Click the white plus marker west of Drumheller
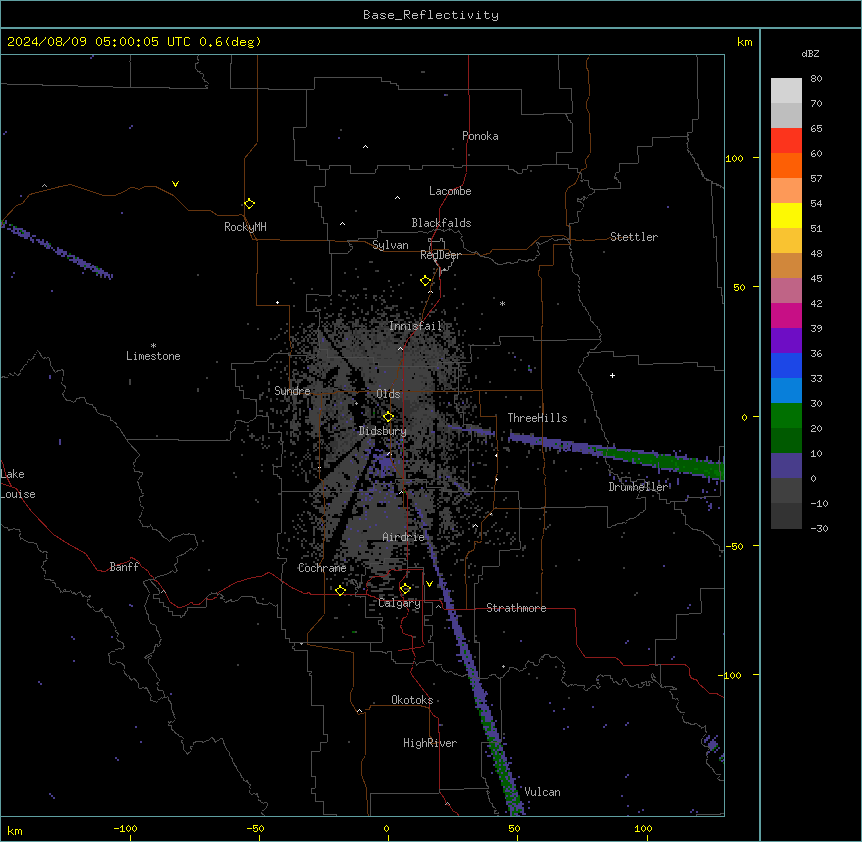Image resolution: width=862 pixels, height=842 pixels. 612,375
